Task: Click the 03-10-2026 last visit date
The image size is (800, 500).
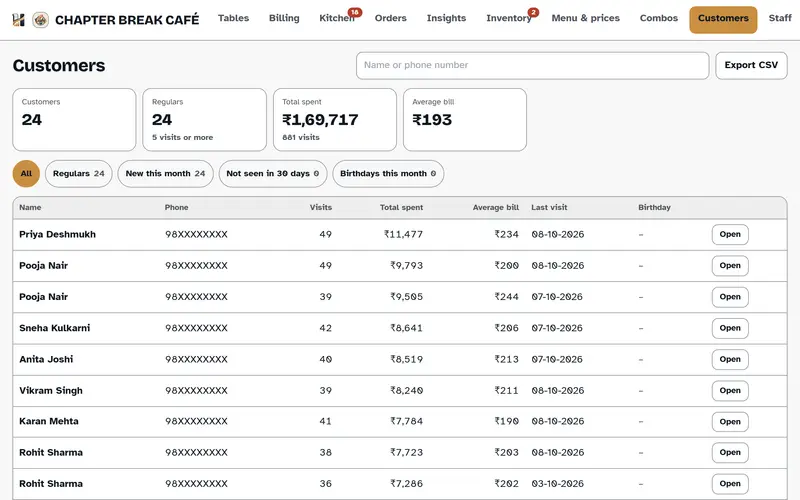Action: tap(557, 484)
